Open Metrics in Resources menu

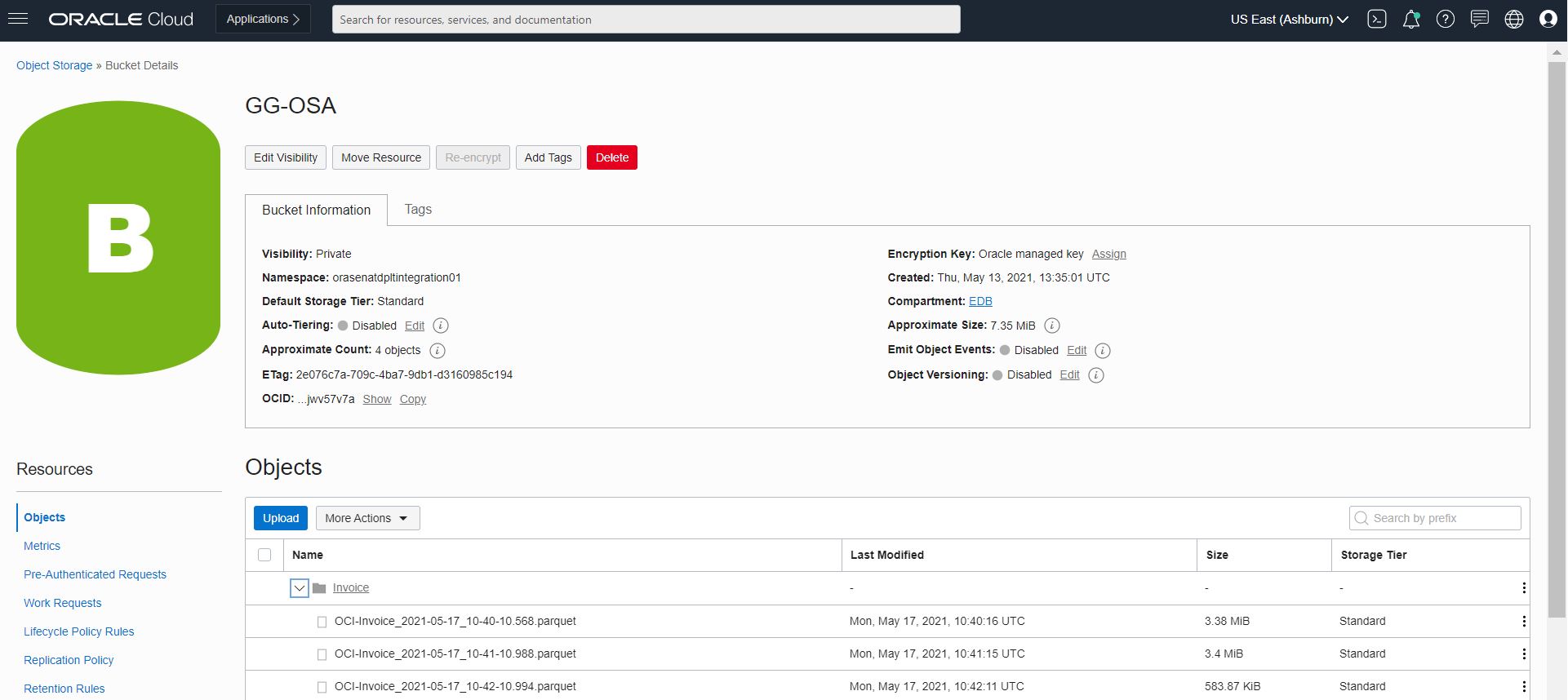[x=42, y=546]
